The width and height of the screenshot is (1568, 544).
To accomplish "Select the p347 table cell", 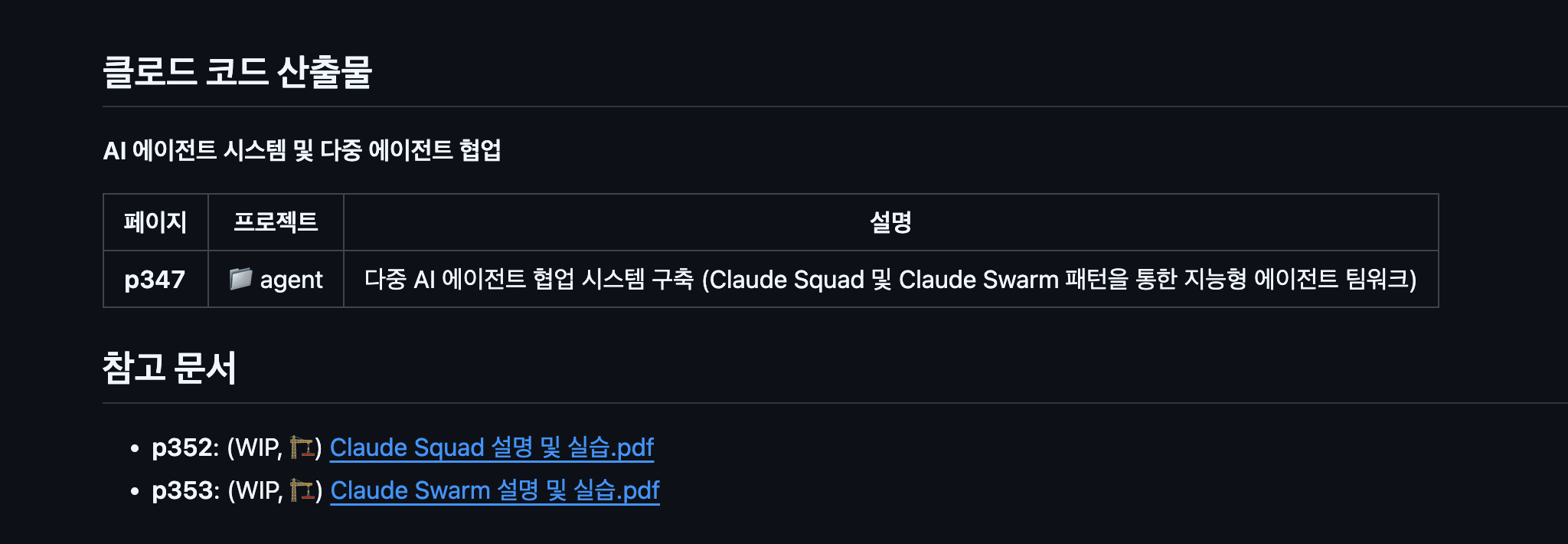I will [155, 280].
